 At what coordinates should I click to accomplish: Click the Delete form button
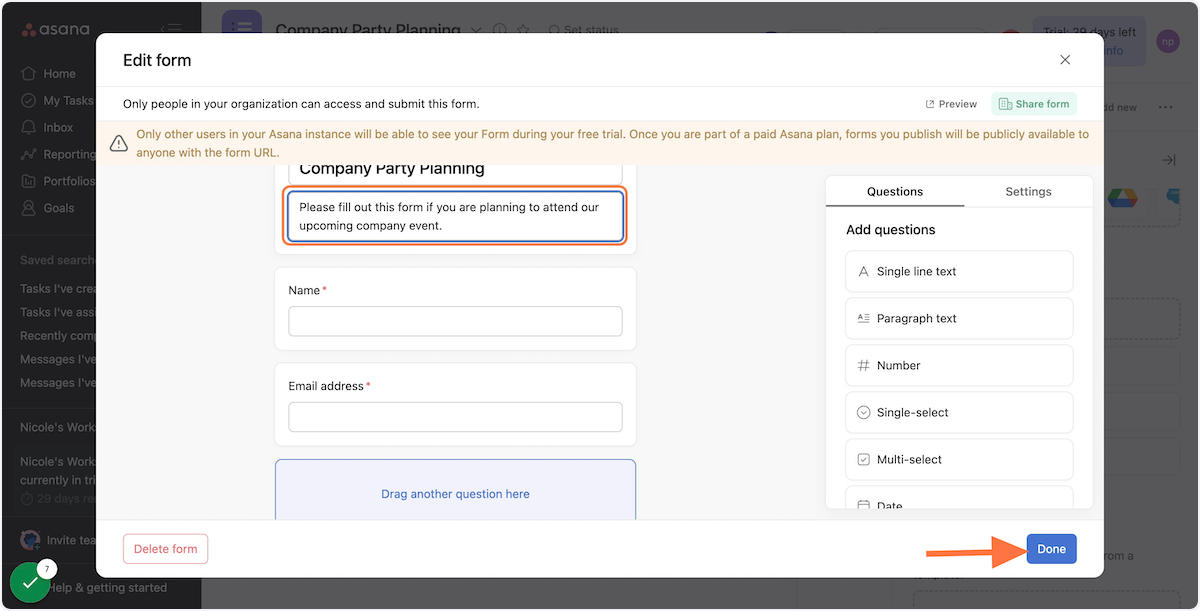coord(166,549)
